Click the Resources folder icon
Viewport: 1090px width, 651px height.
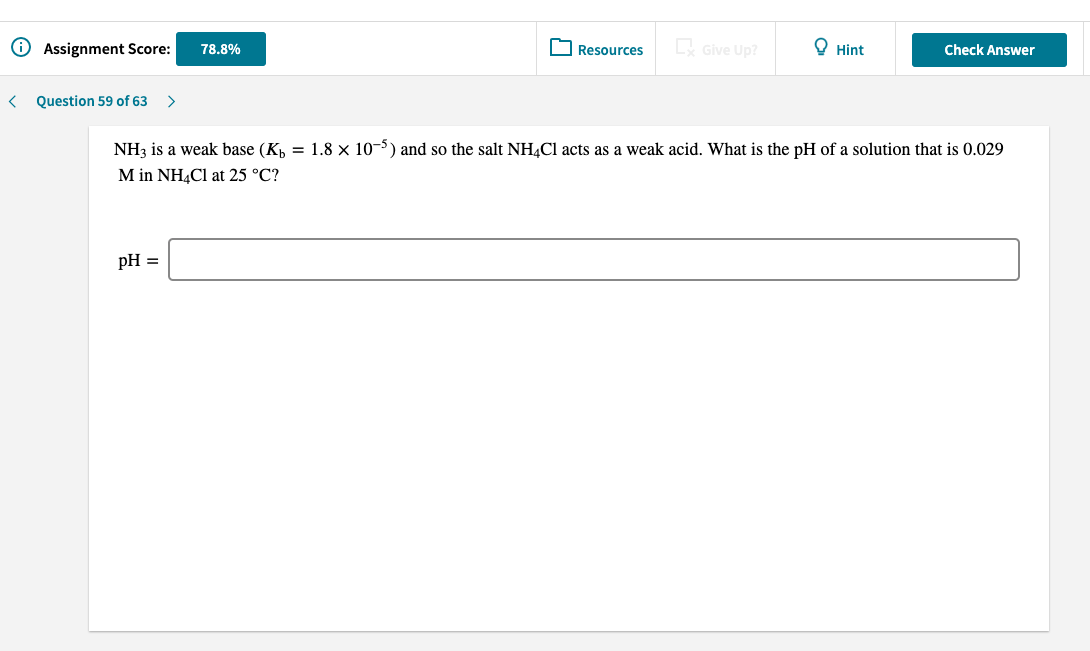561,47
